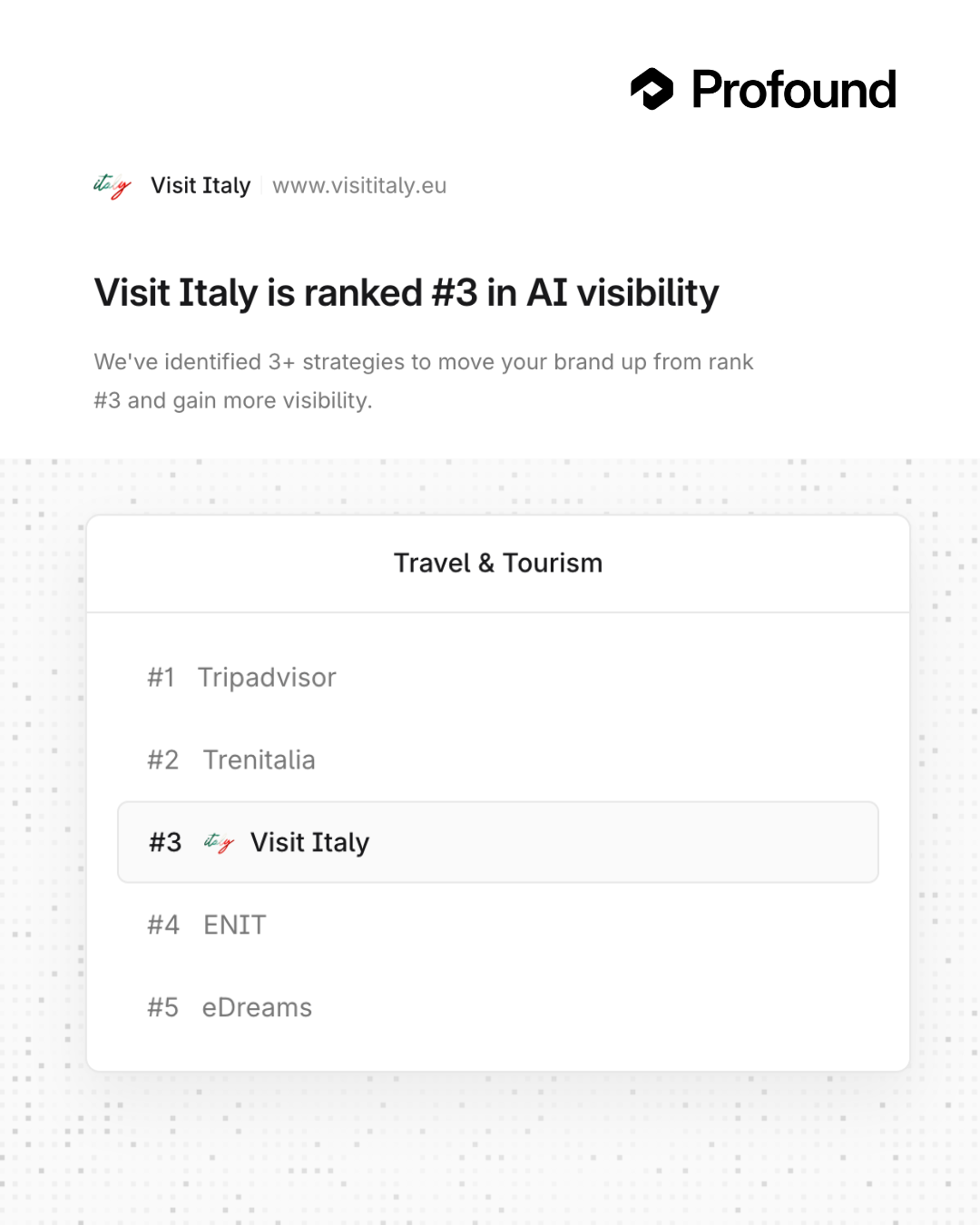The image size is (980, 1225).
Task: Select ENIT in the ranking list
Action: [235, 926]
